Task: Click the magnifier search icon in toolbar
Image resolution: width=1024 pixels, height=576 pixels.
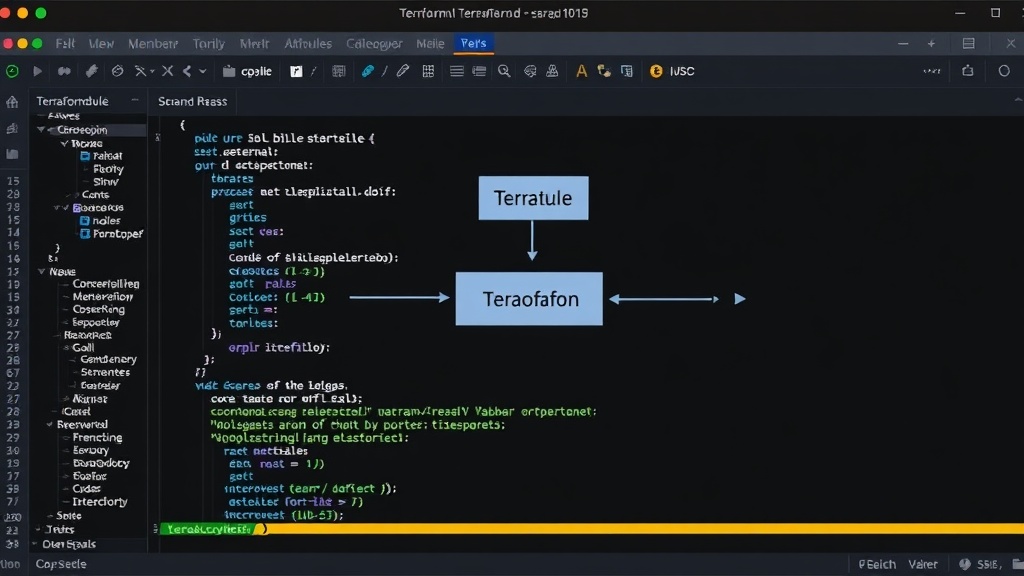Action: (504, 71)
